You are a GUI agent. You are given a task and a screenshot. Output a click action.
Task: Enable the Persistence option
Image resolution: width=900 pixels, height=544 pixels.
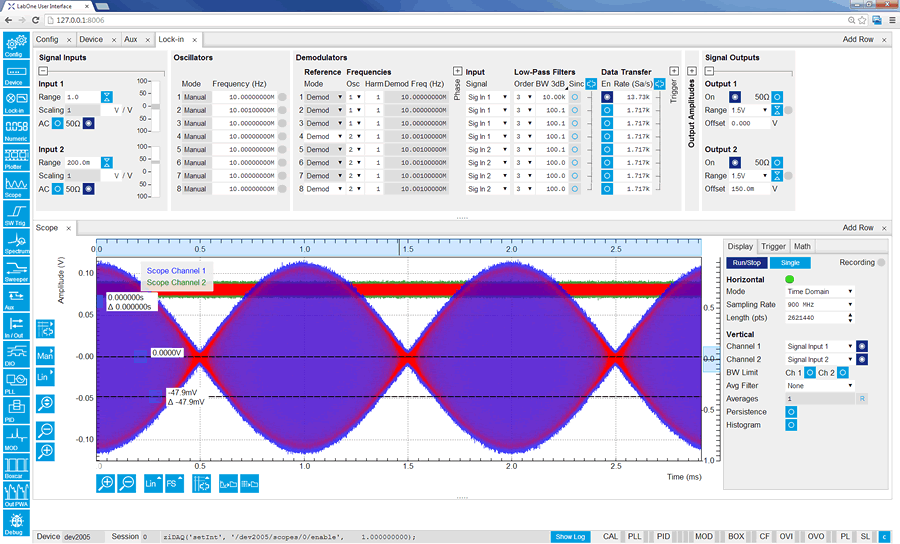point(791,411)
